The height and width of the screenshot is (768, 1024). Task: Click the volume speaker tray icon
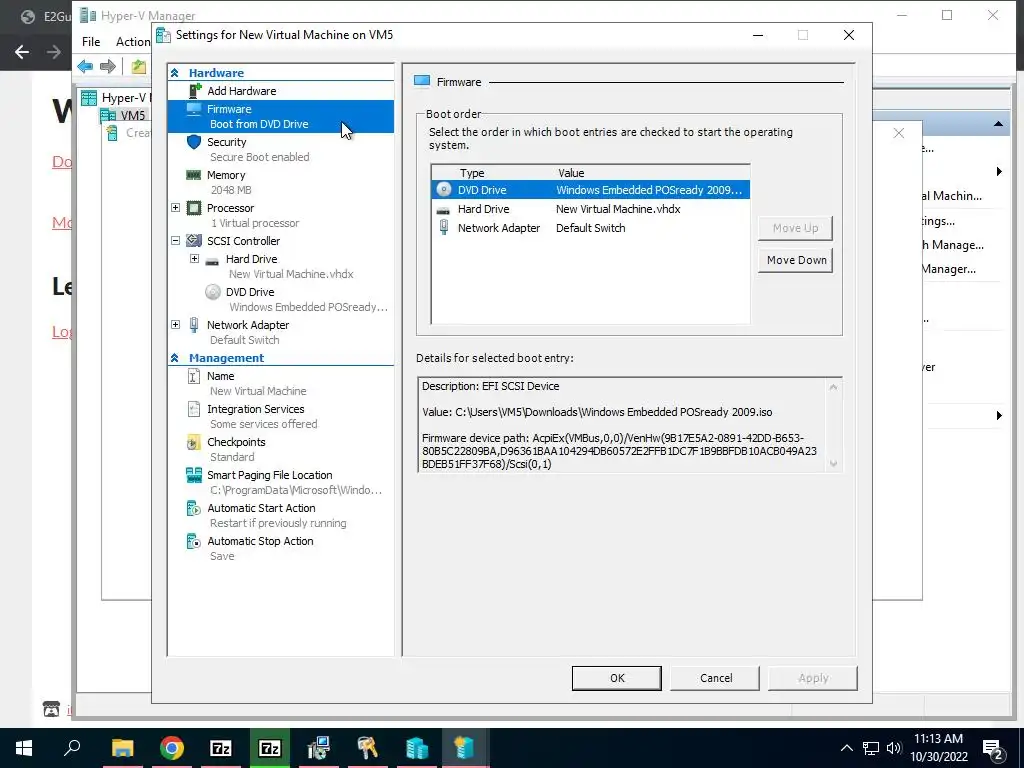[x=894, y=748]
